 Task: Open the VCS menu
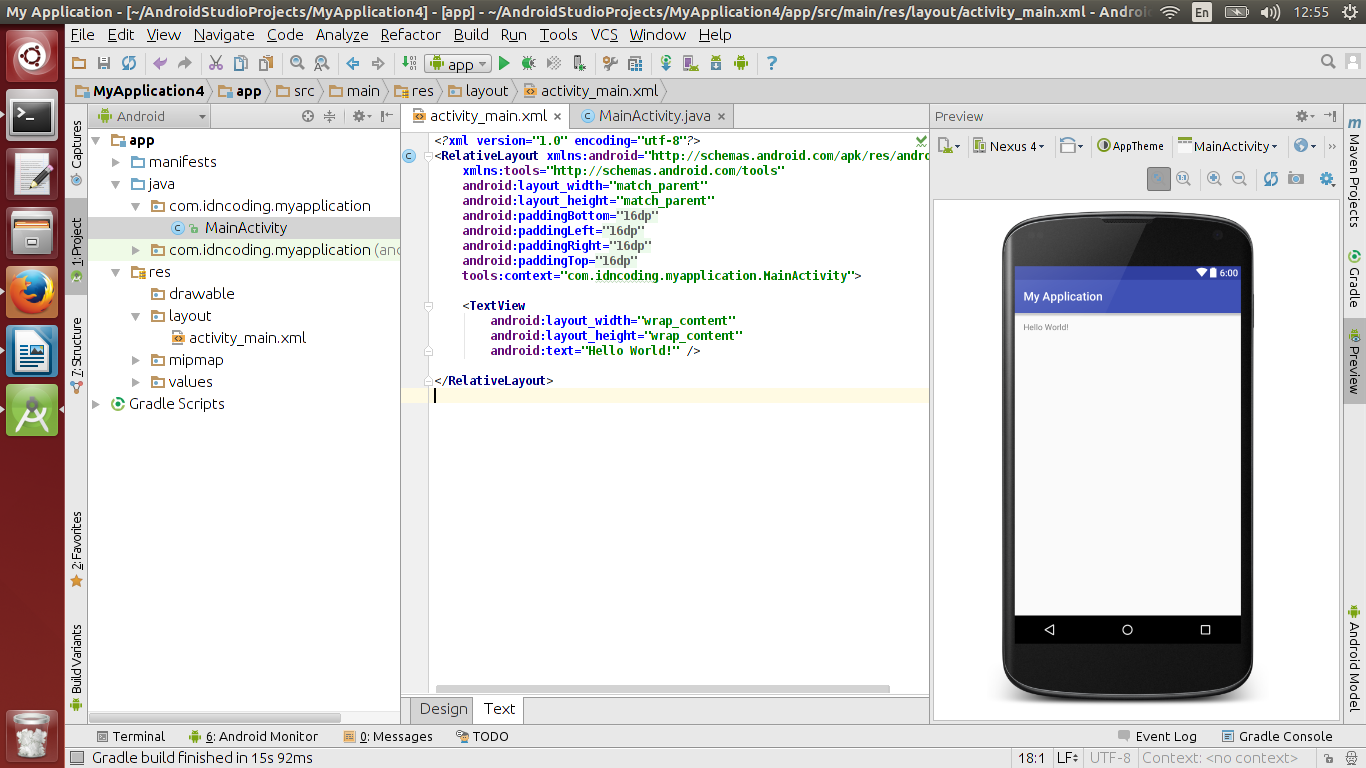pos(604,34)
